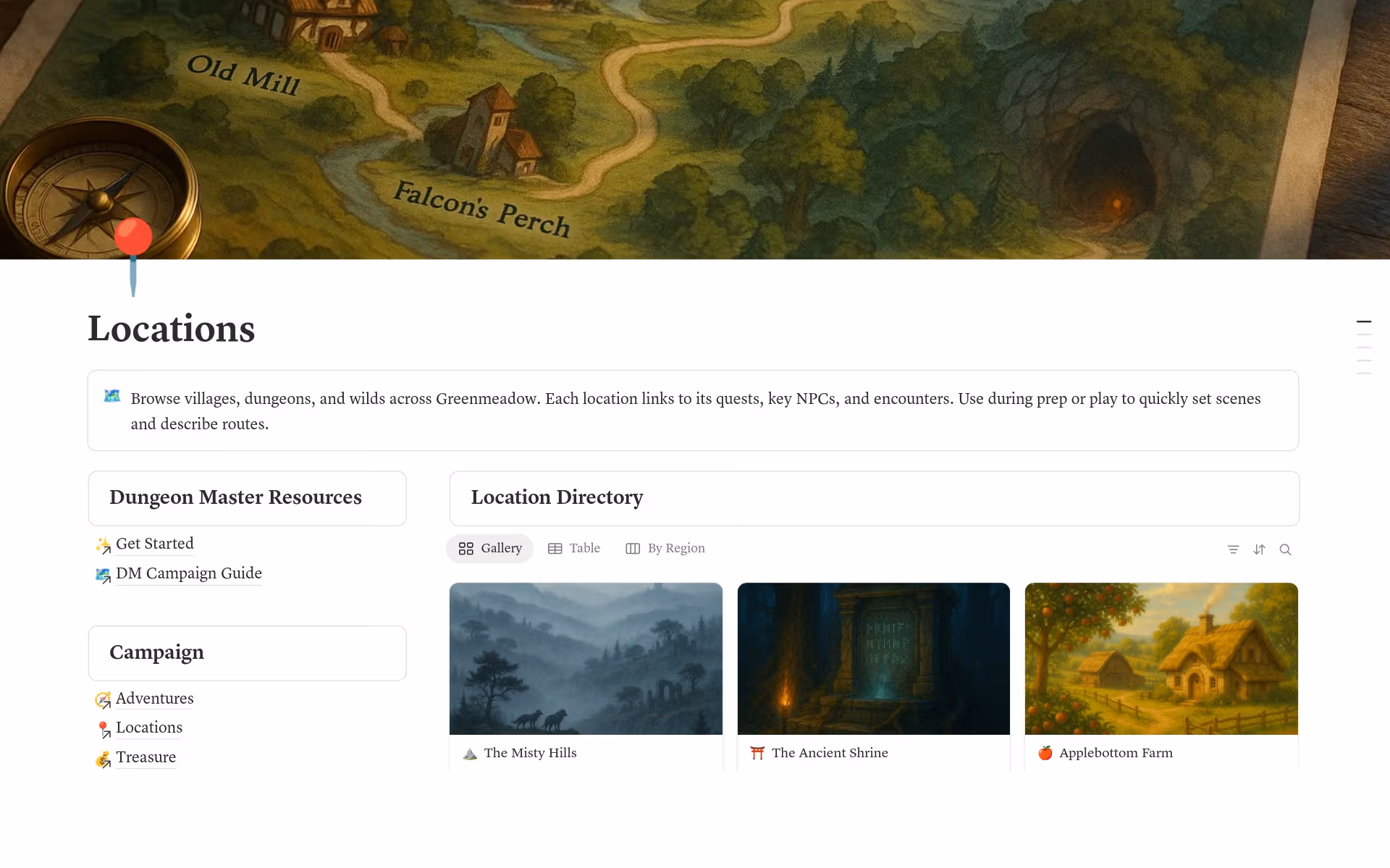Open the filter icon in Location Directory

pos(1233,549)
